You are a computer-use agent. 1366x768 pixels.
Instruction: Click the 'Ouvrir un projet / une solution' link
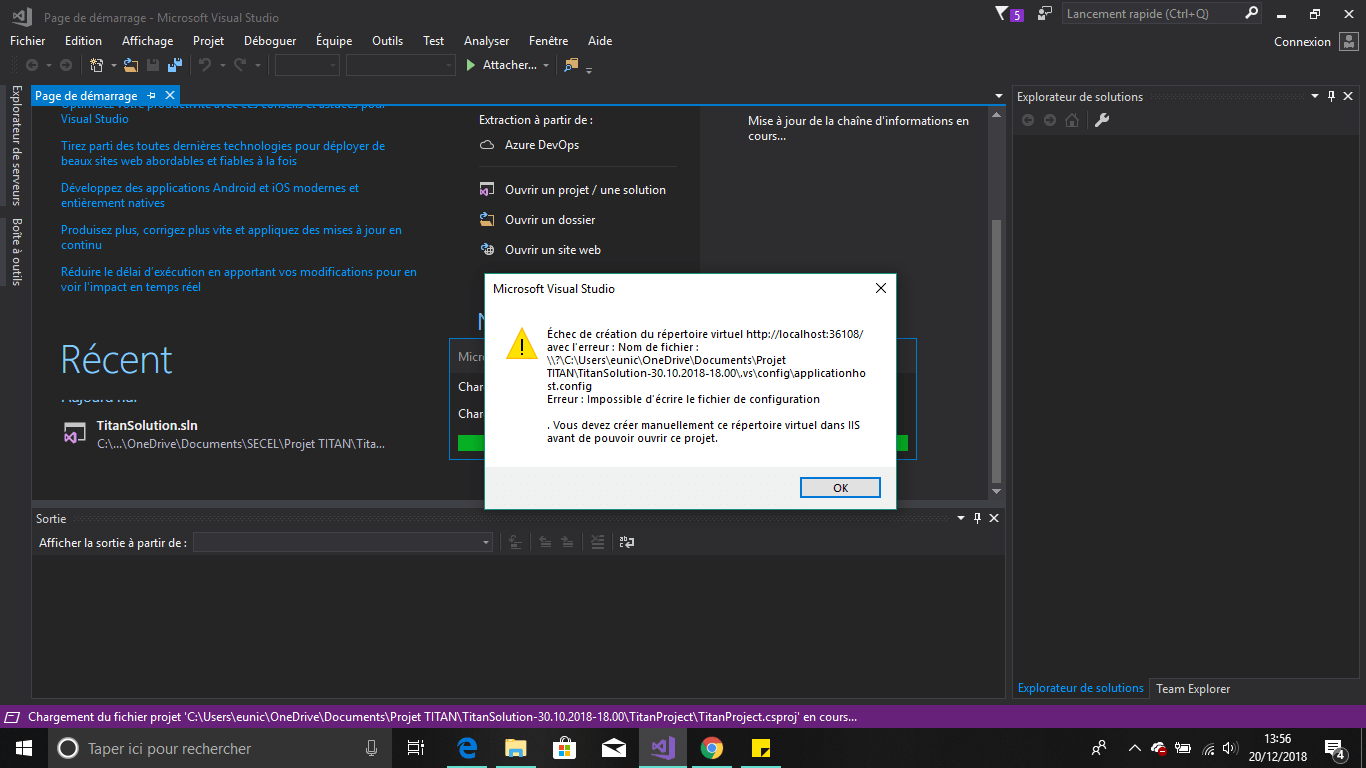(x=585, y=190)
